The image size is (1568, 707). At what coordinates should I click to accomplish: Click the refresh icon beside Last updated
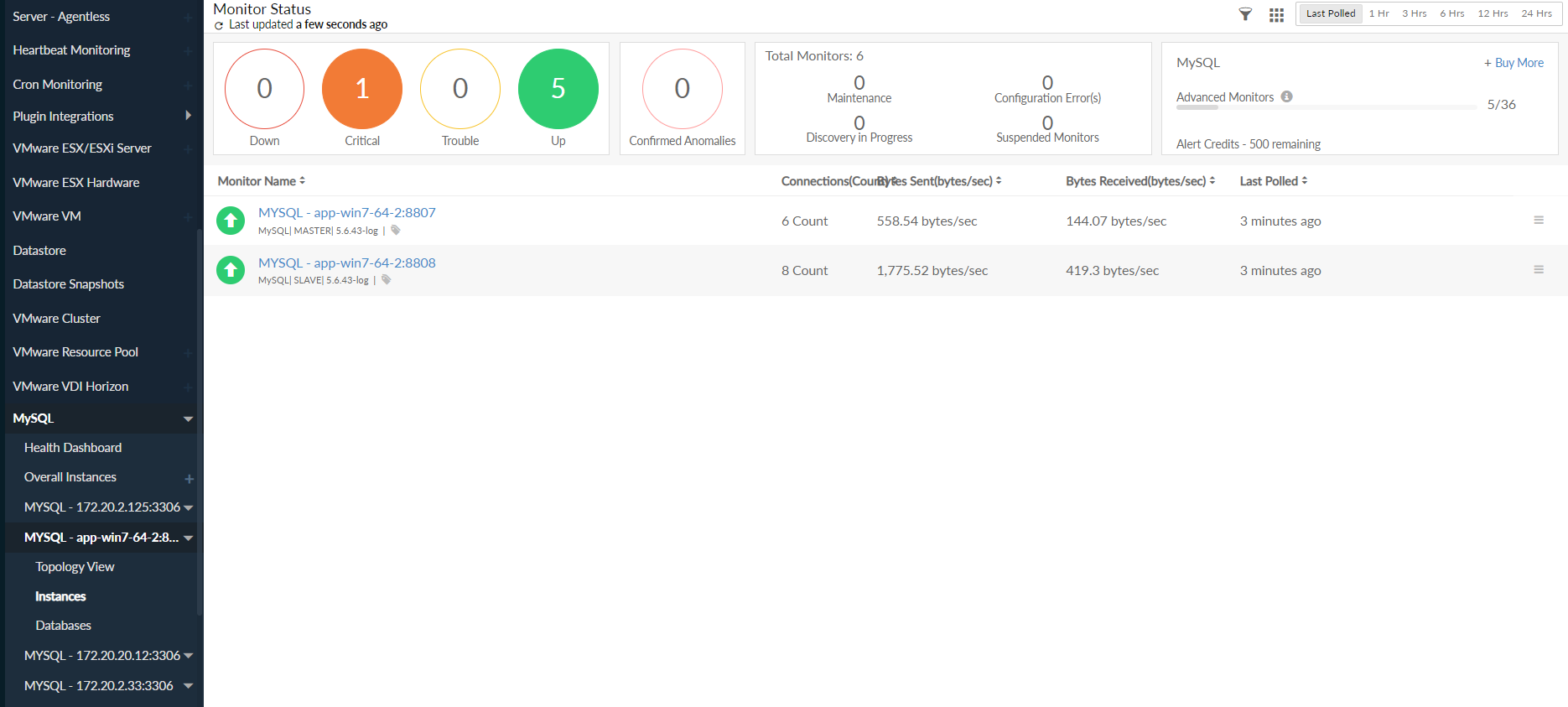(219, 25)
